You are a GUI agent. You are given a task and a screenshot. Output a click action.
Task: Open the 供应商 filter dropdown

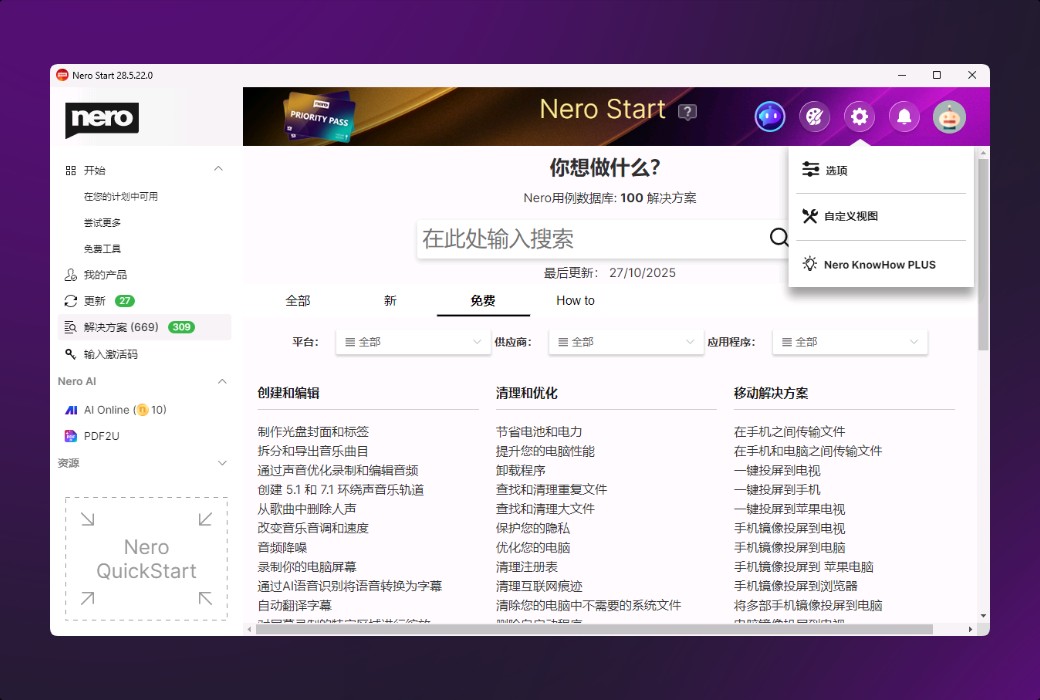(x=625, y=341)
